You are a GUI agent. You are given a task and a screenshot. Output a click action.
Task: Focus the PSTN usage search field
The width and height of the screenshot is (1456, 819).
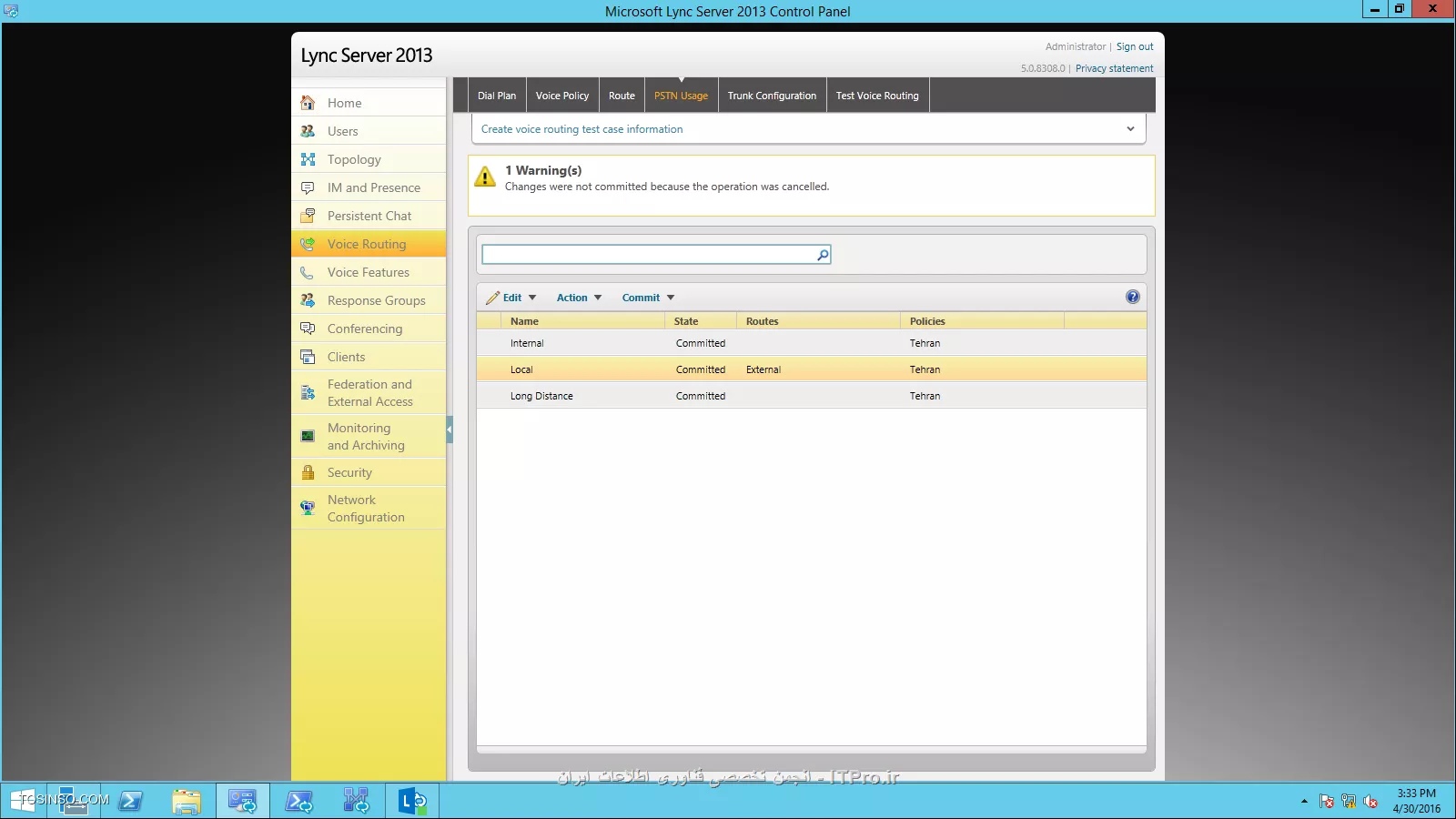649,255
